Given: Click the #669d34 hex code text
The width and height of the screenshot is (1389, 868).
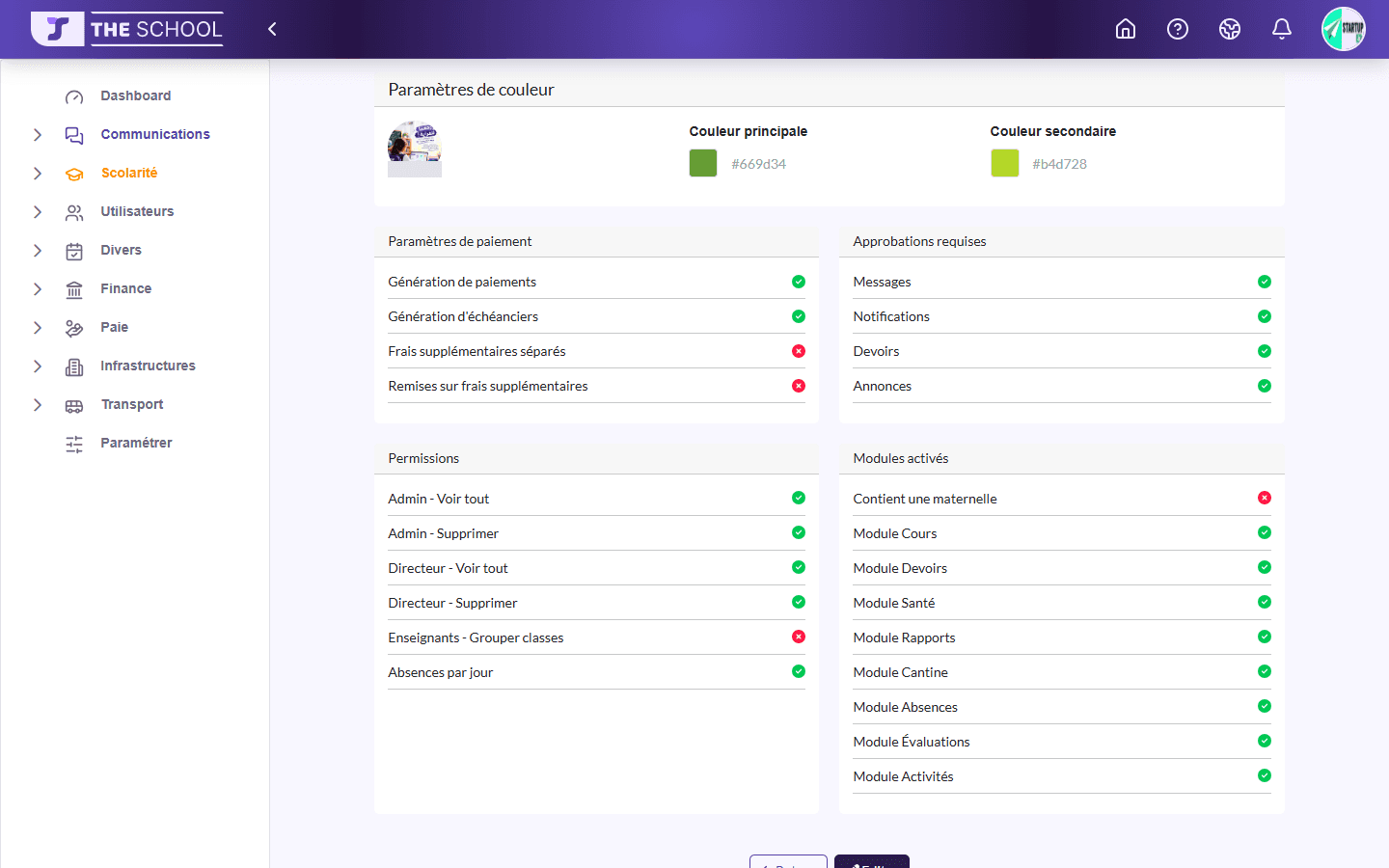Looking at the screenshot, I should (759, 164).
